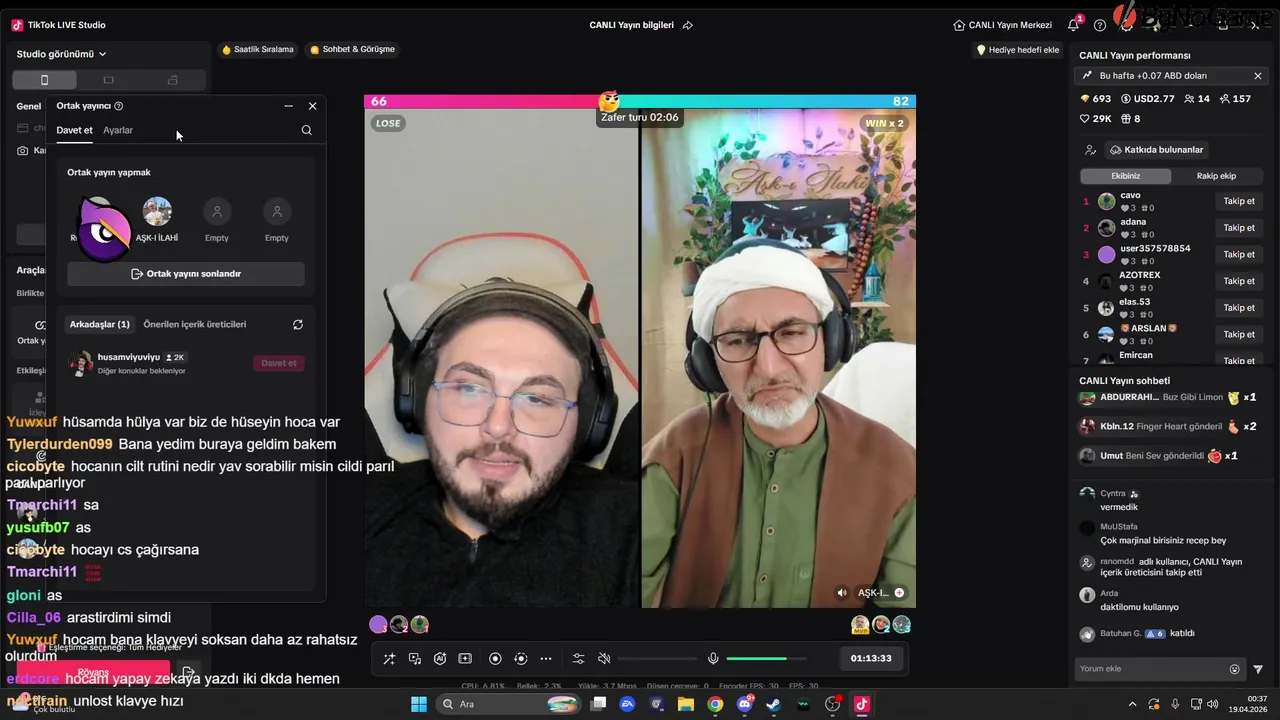Viewport: 1280px width, 720px height.
Task: Click the viewer list person icon
Action: 1091,150
